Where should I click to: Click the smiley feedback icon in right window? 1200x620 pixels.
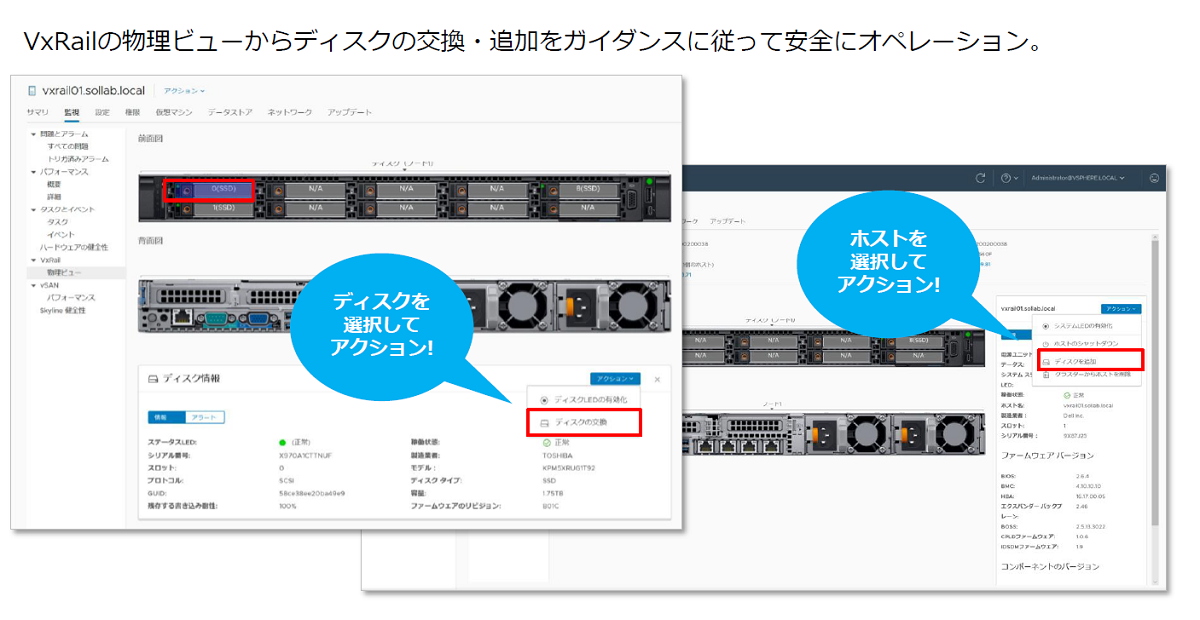click(1154, 178)
